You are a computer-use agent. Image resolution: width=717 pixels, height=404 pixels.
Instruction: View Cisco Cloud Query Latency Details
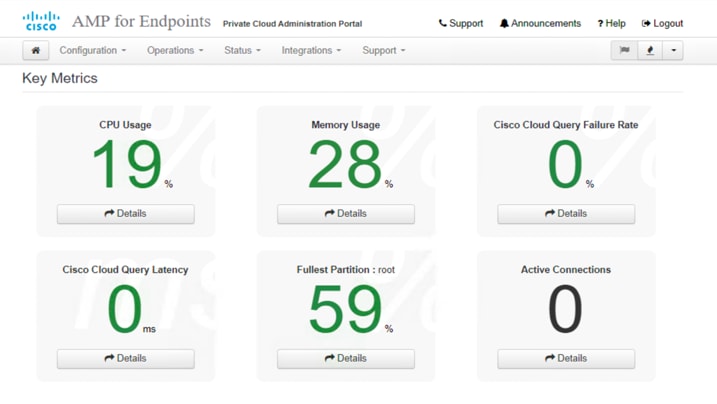pyautogui.click(x=126, y=359)
